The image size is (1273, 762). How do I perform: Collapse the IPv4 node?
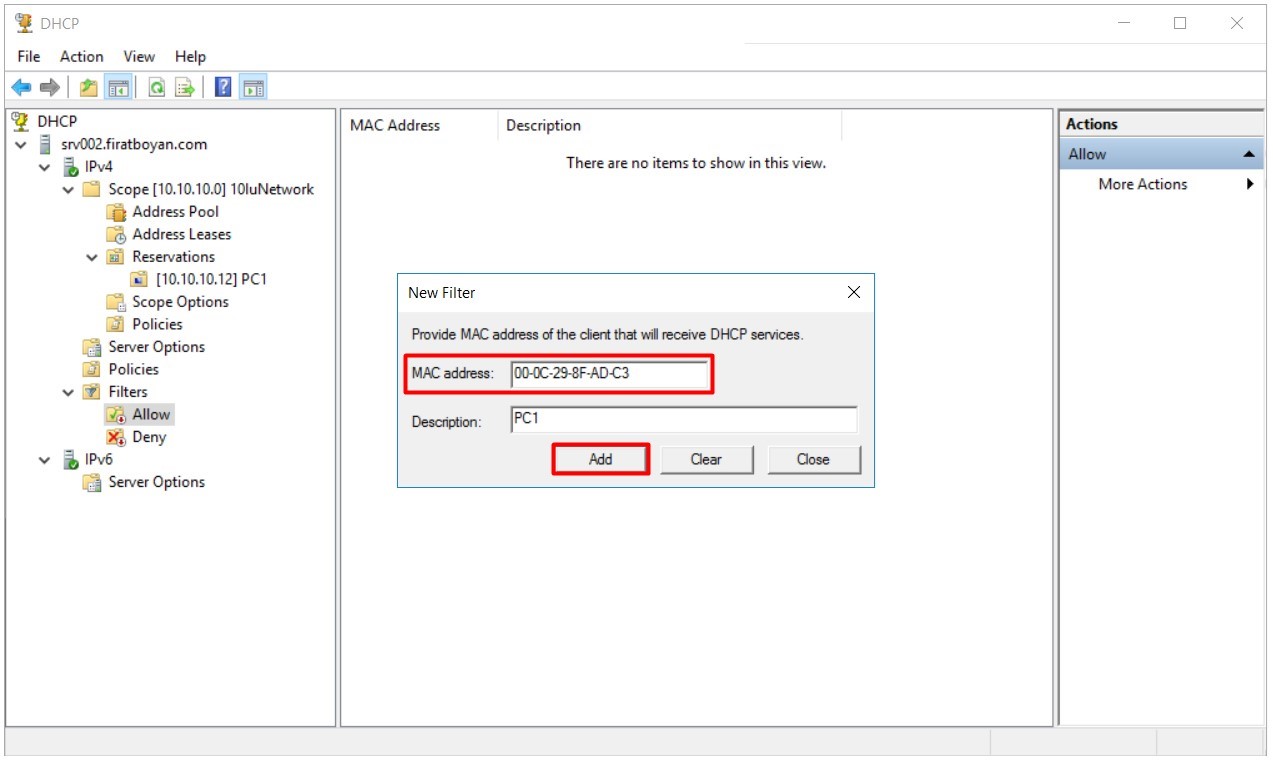click(45, 167)
